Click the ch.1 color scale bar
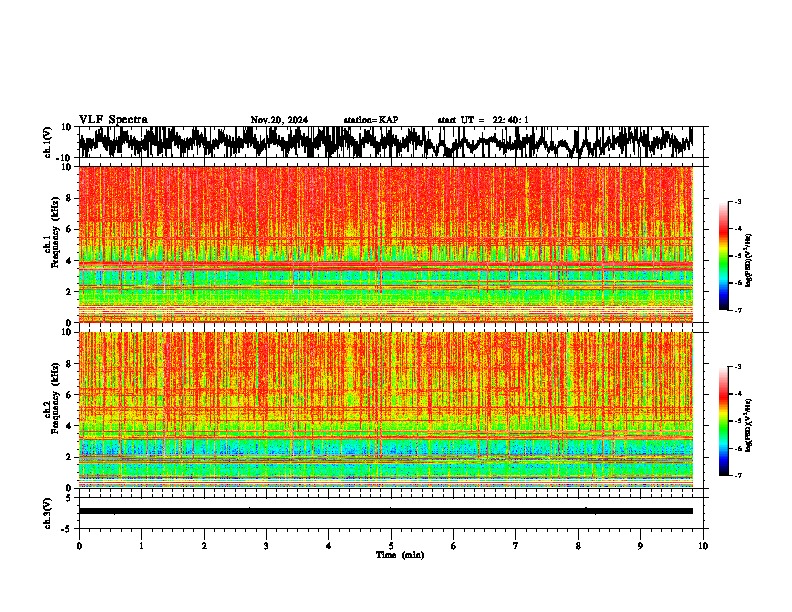The image size is (792, 612). pyautogui.click(x=723, y=256)
